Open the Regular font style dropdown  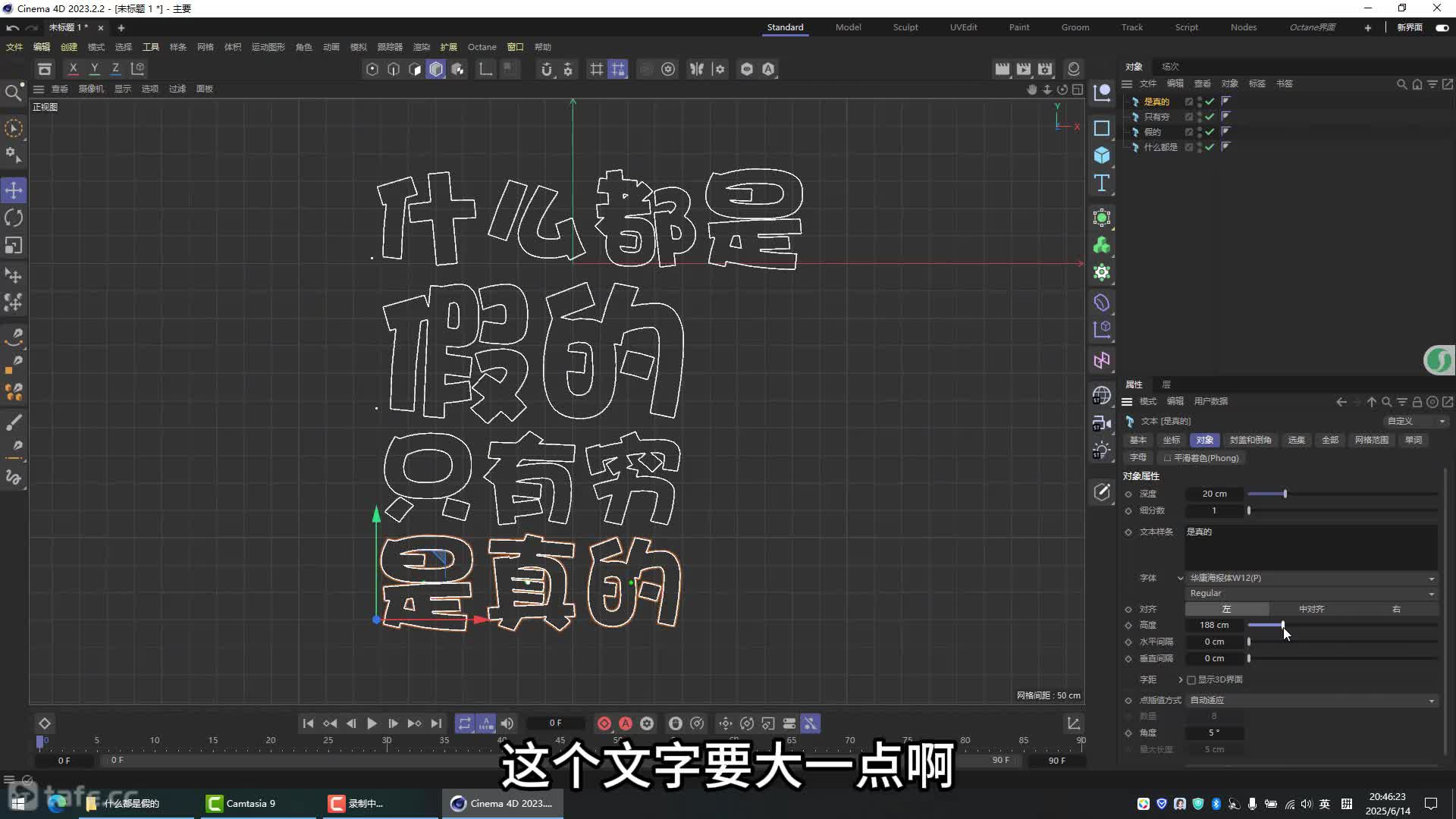click(x=1310, y=594)
